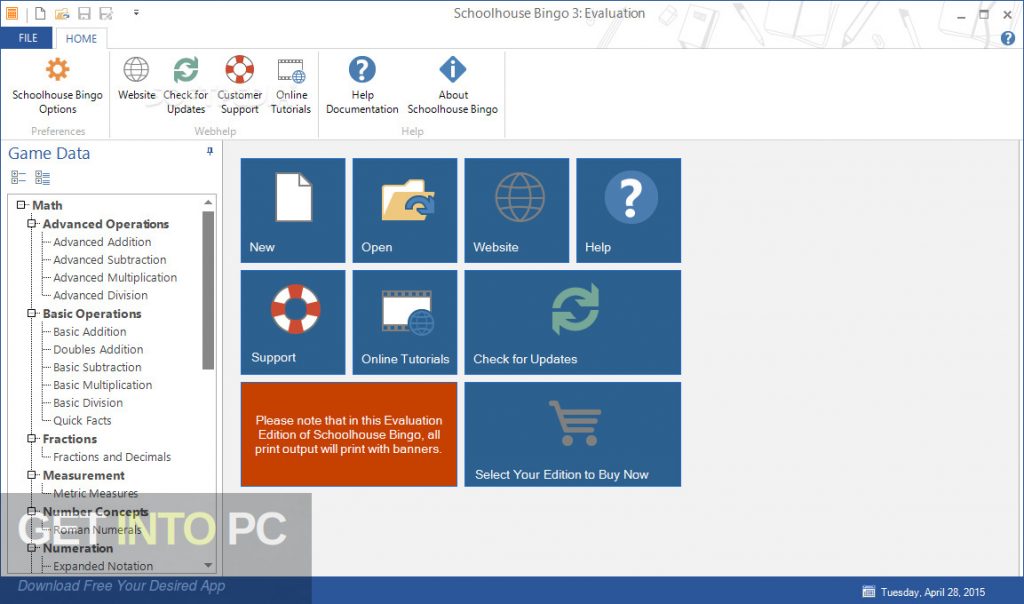Click Select Your Edition to Buy Now tile
This screenshot has height=604, width=1024.
coord(573,434)
